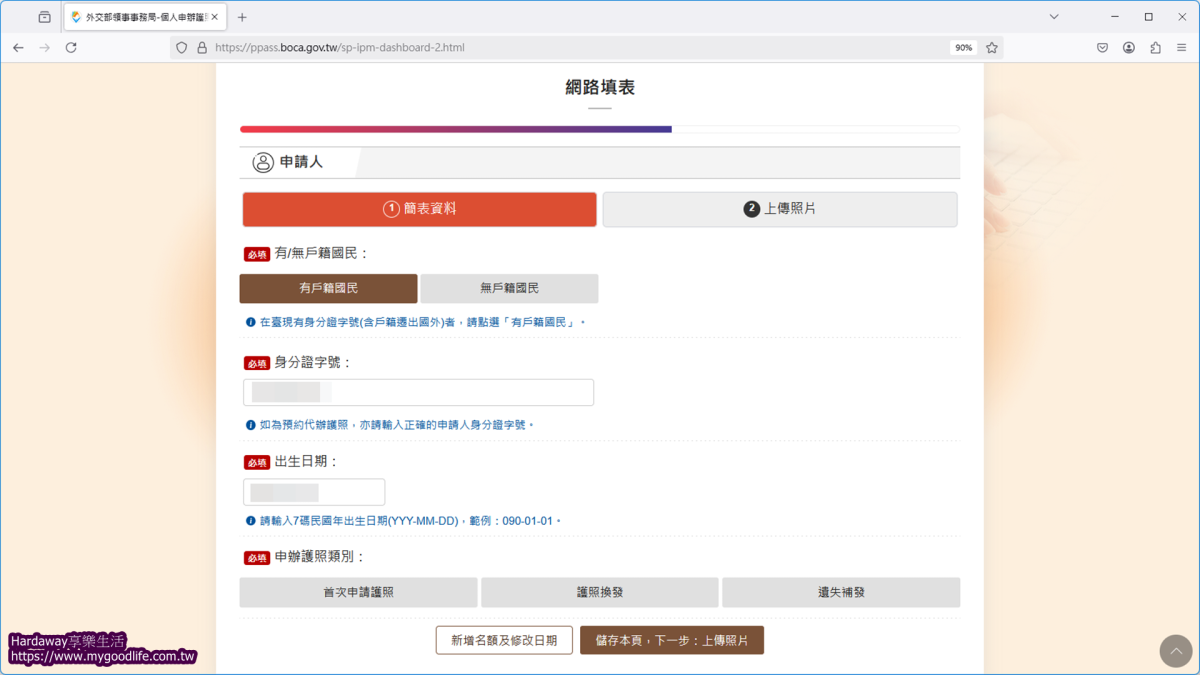Viewport: 1200px width, 675px height.
Task: Open the browser application menu
Action: (1181, 47)
